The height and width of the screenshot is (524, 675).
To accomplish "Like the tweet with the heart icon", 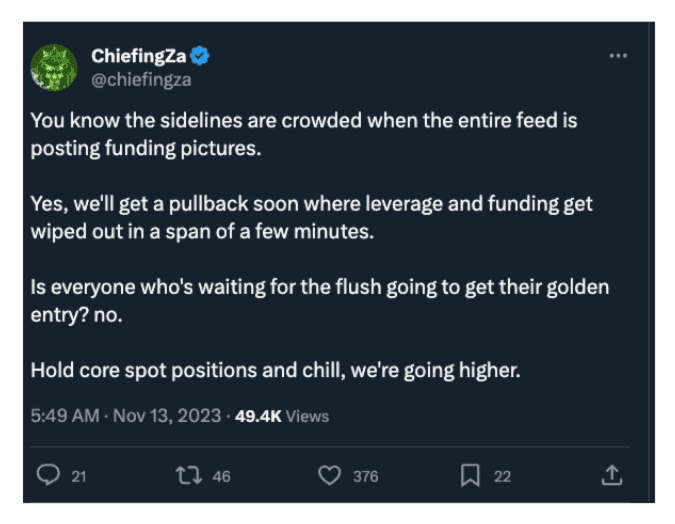I will pyautogui.click(x=329, y=476).
